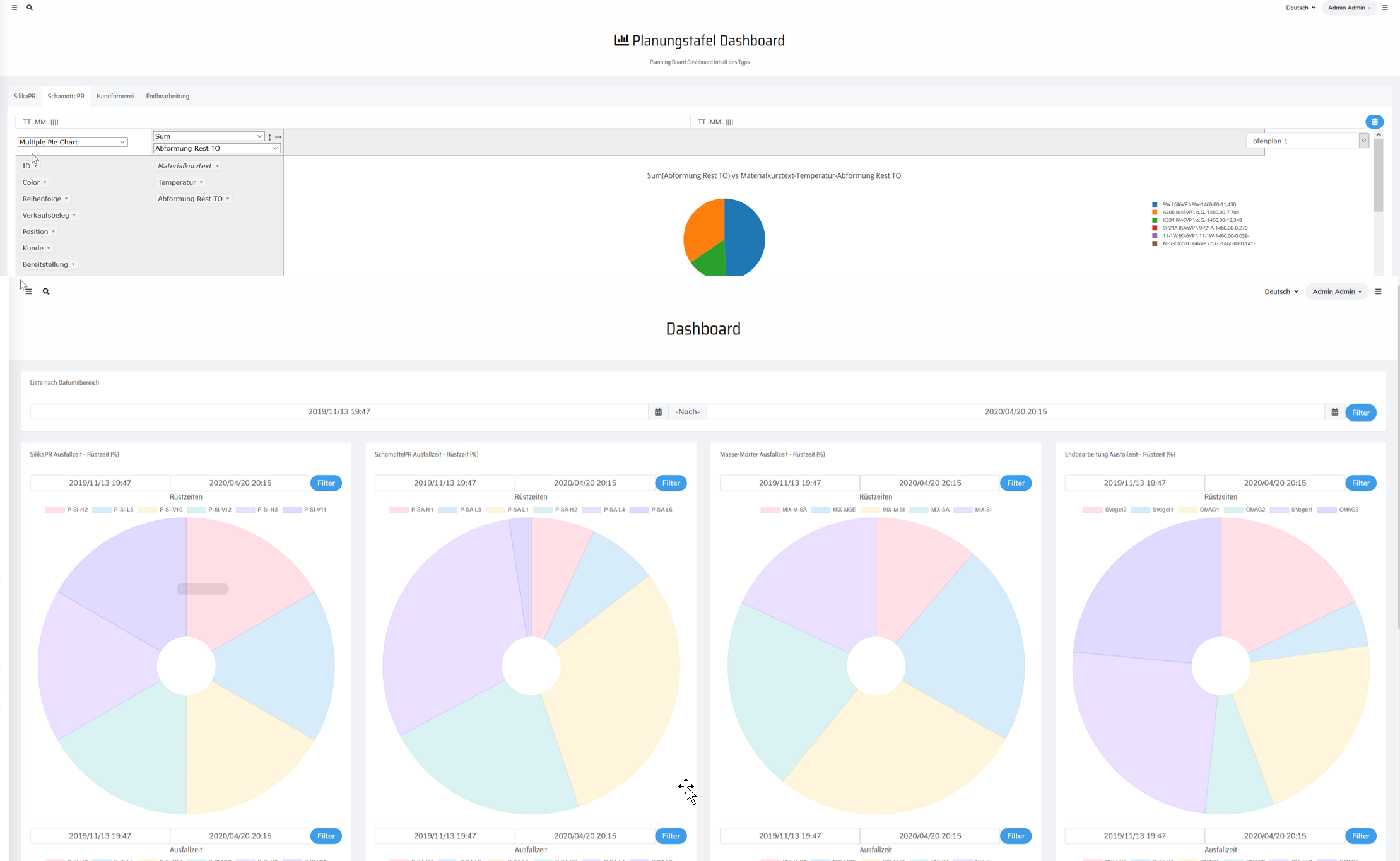The image size is (1400, 861).
Task: Open the Multiple Pie Chart renderer dropdown
Action: (x=73, y=142)
